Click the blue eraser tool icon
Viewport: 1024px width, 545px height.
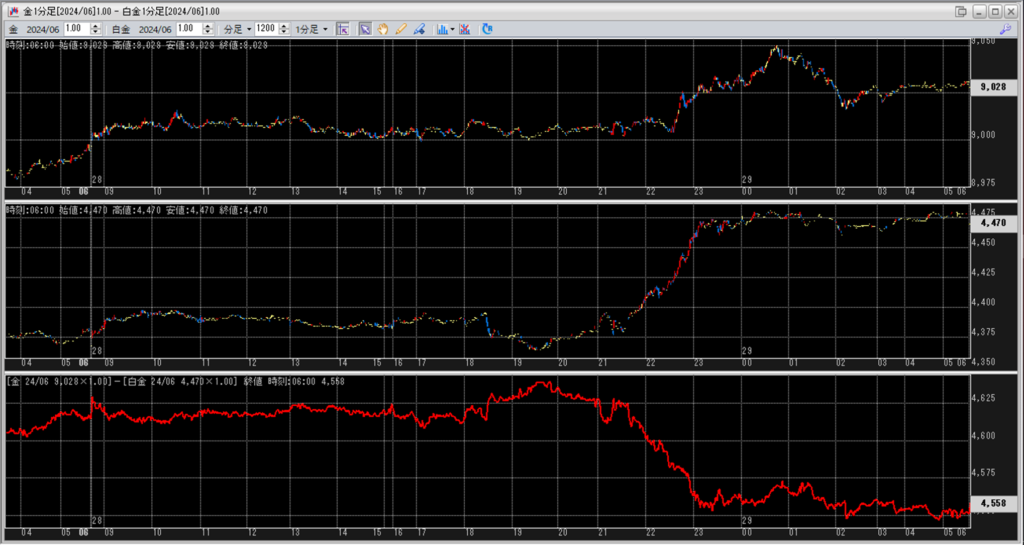(419, 29)
